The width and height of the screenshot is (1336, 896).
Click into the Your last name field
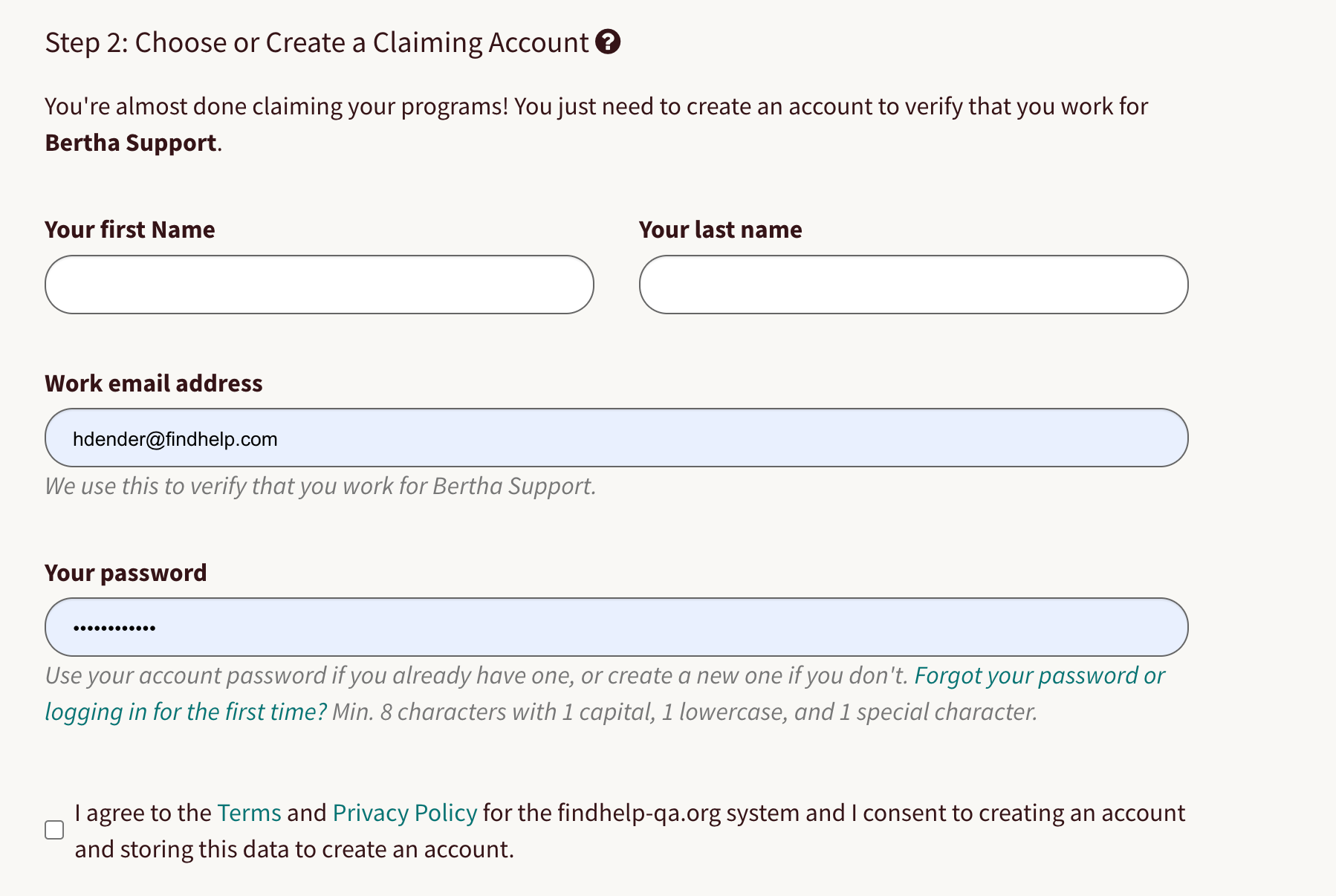tap(913, 285)
